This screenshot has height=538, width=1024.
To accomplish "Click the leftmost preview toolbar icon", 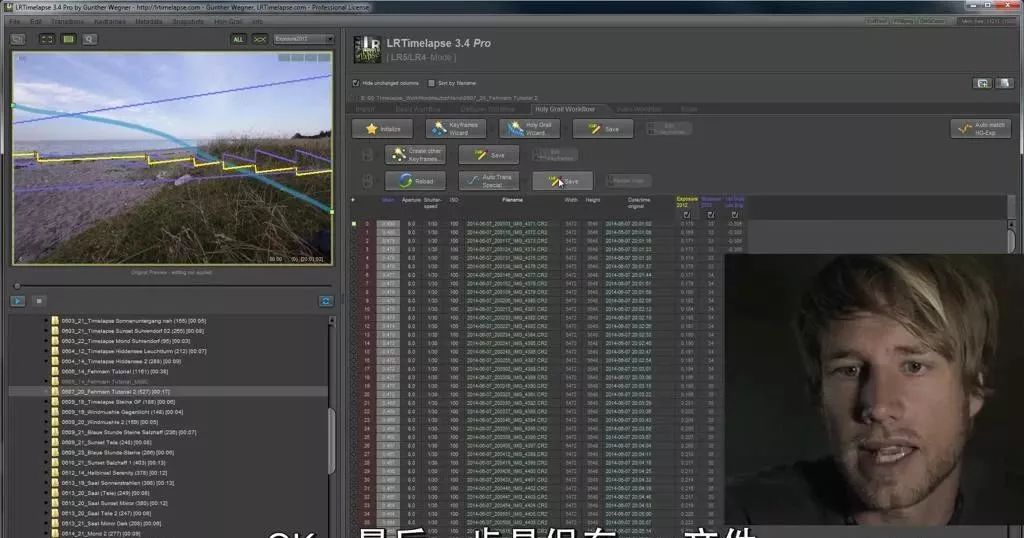I will click(18, 39).
